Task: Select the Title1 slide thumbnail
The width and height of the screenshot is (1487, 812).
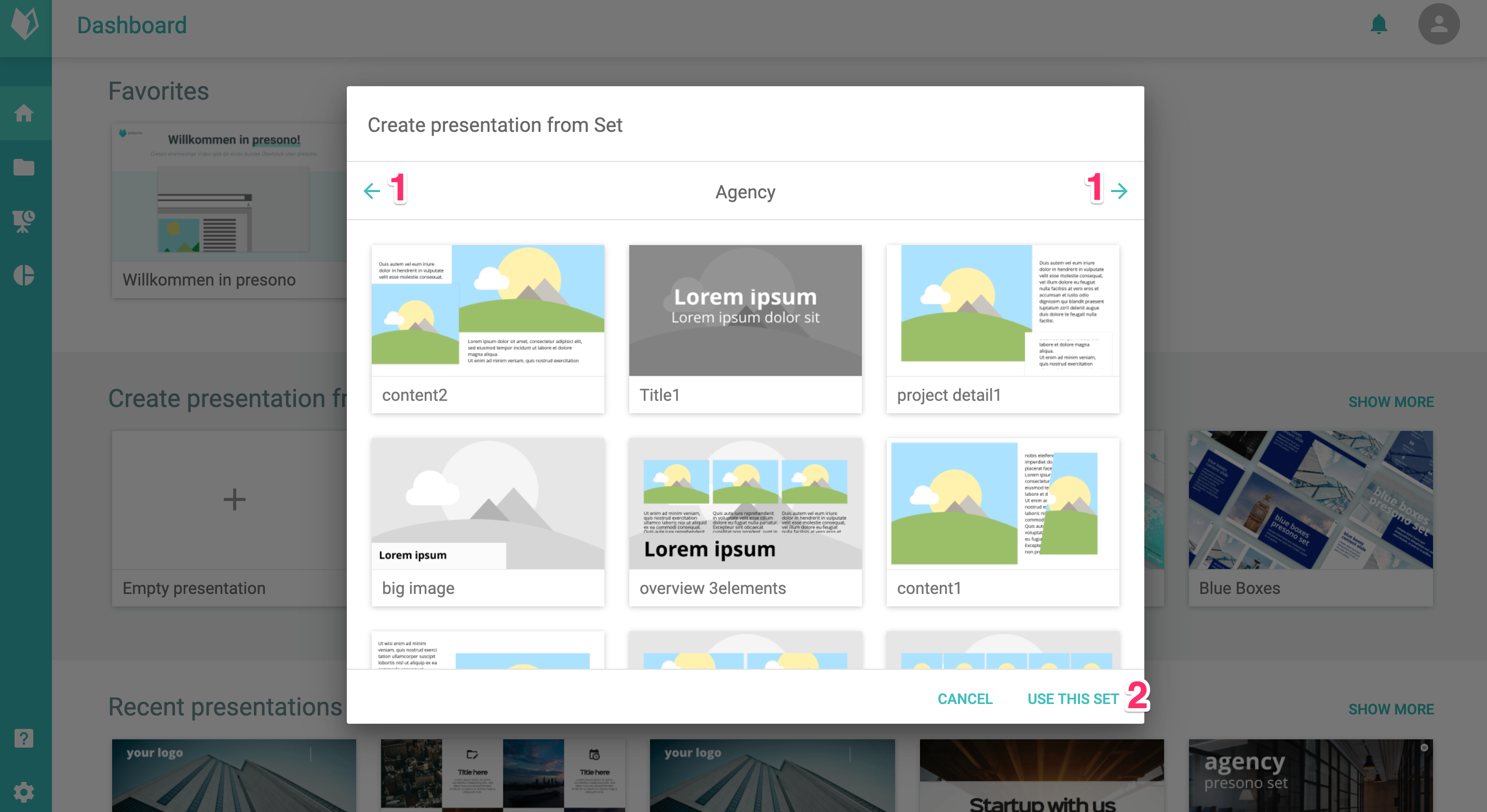Action: coord(745,329)
